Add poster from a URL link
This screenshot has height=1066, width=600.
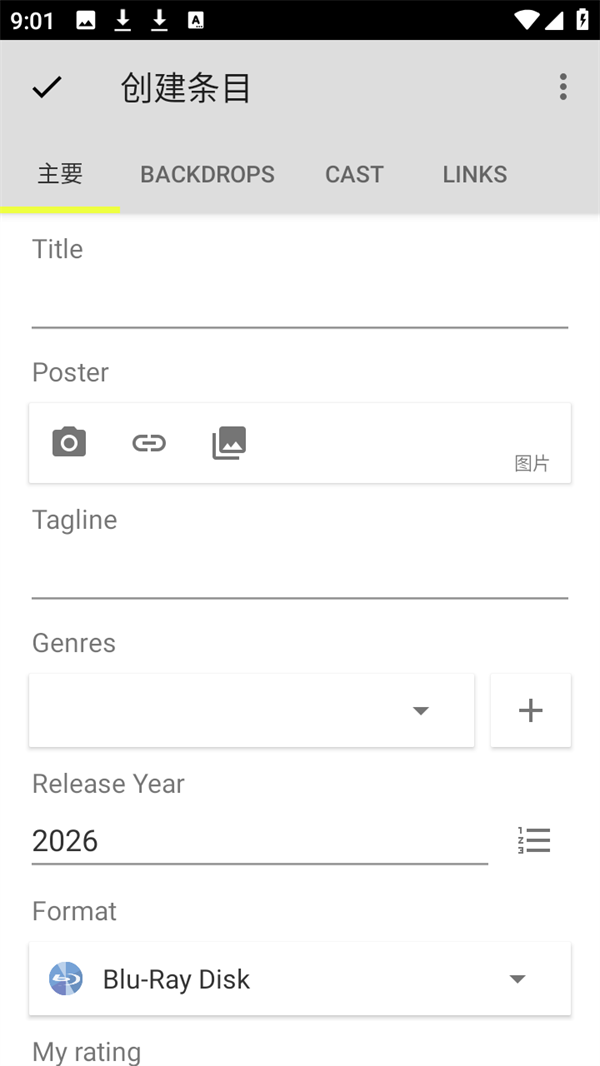point(149,442)
